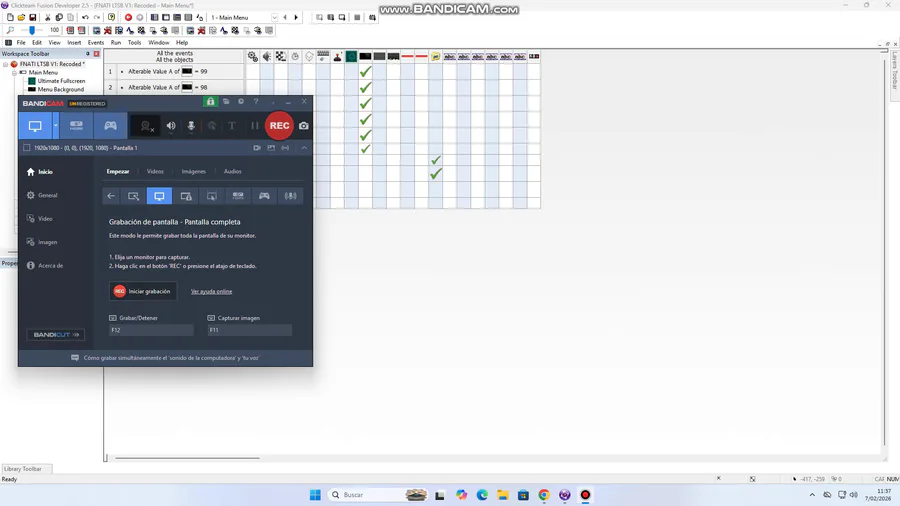900x506 pixels.
Task: Click the zoom percentage field showing 100
Action: click(54, 30)
